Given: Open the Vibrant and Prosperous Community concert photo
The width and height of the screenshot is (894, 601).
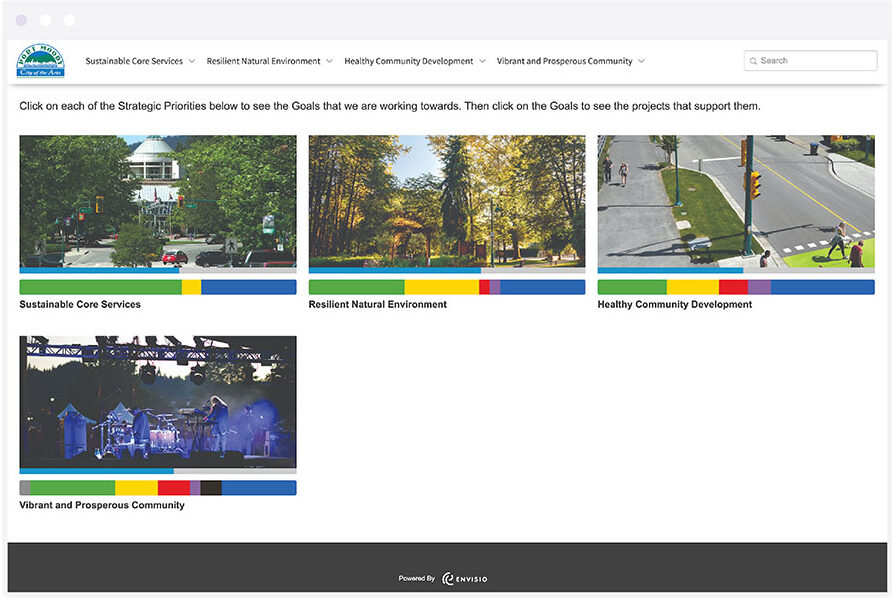Looking at the screenshot, I should coord(158,402).
